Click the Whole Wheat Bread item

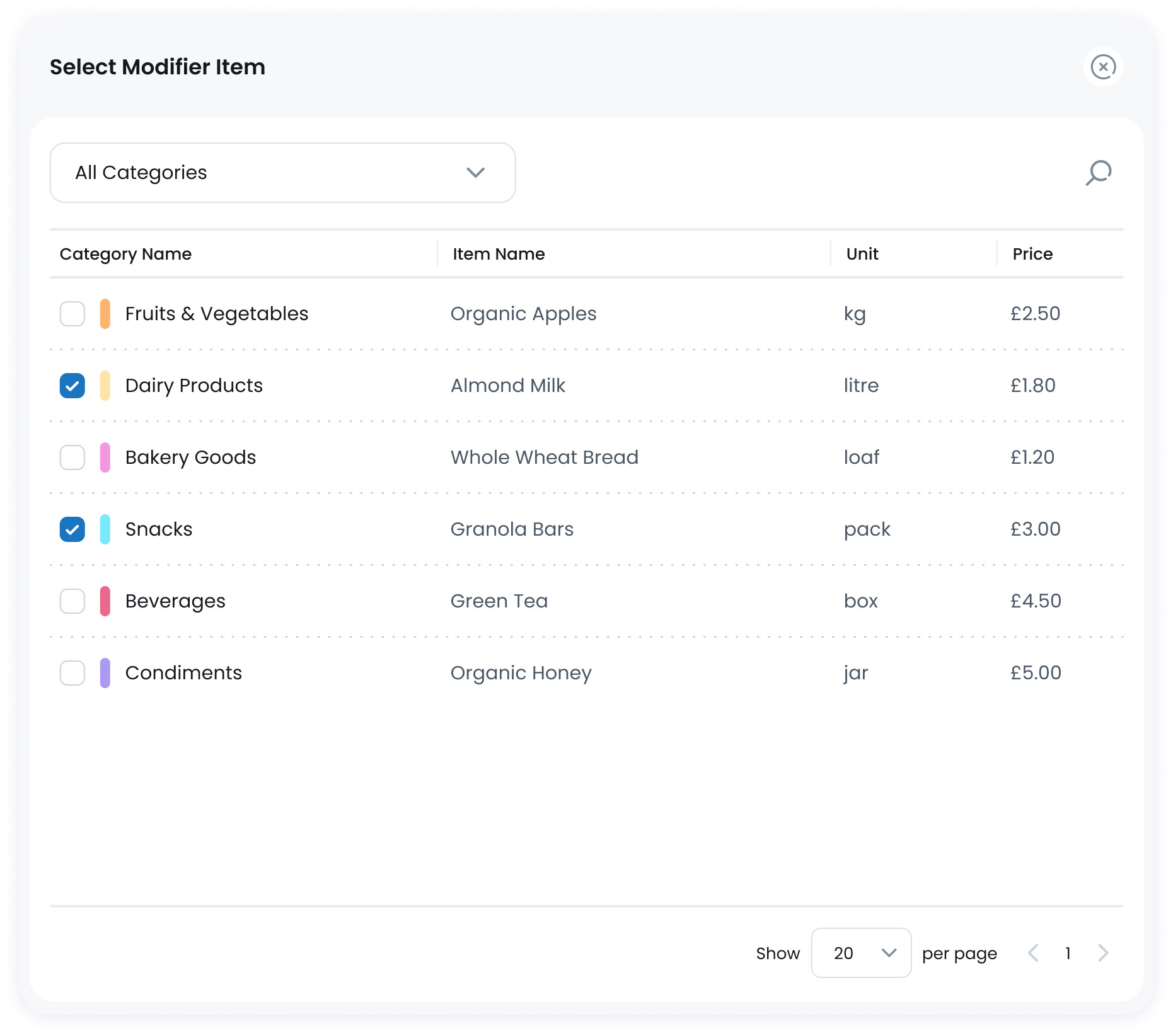(544, 458)
